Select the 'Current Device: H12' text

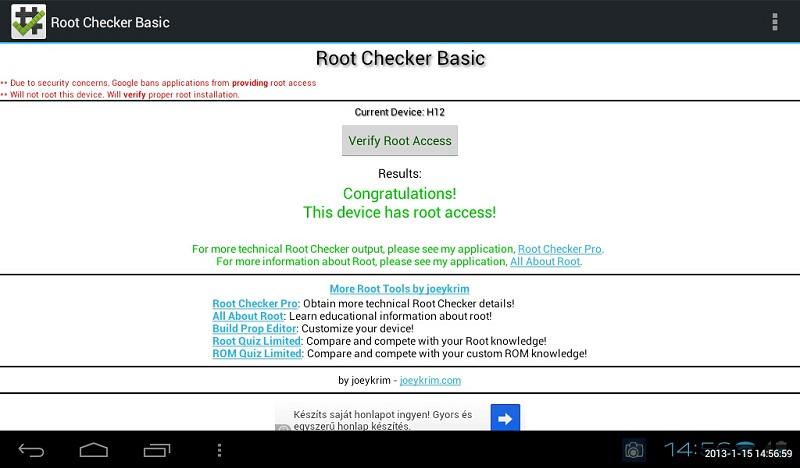[399, 112]
